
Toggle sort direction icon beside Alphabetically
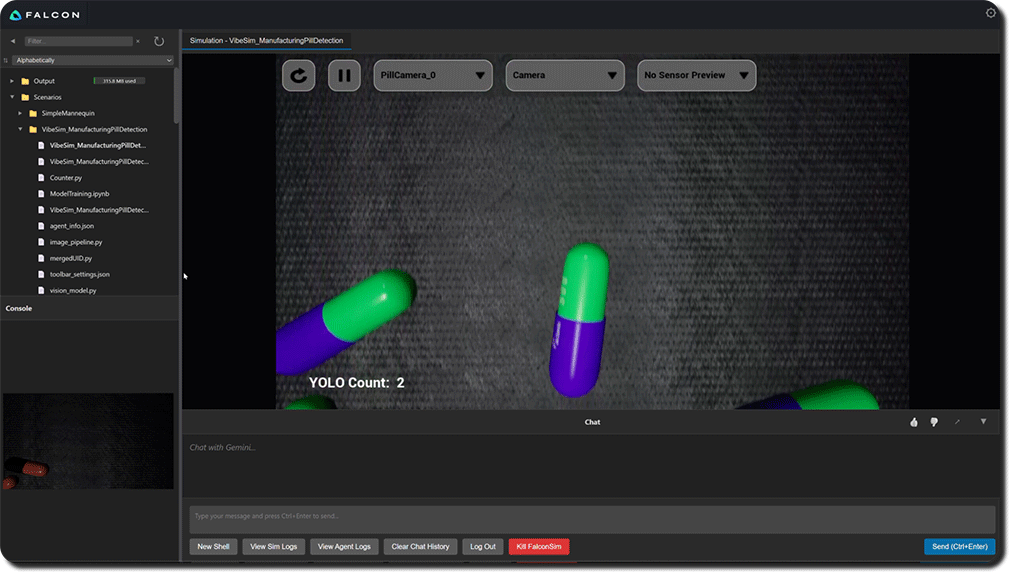[x=6, y=60]
